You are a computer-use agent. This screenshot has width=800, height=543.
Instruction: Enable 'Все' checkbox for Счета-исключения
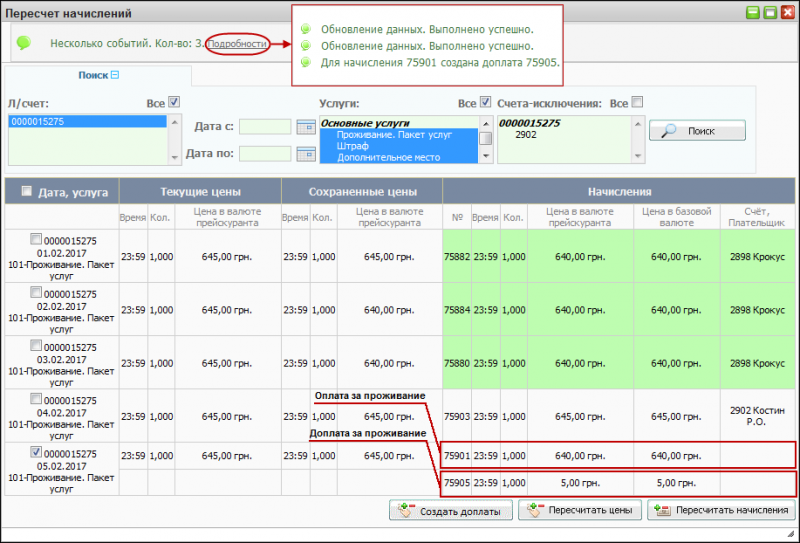pos(637,102)
